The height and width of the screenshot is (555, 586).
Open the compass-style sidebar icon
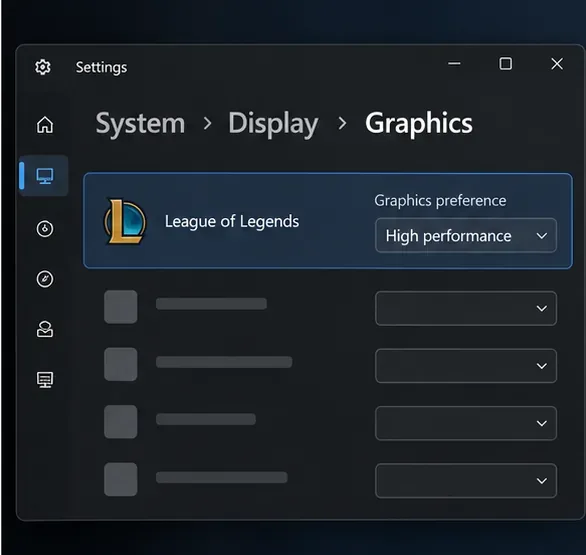tap(45, 279)
